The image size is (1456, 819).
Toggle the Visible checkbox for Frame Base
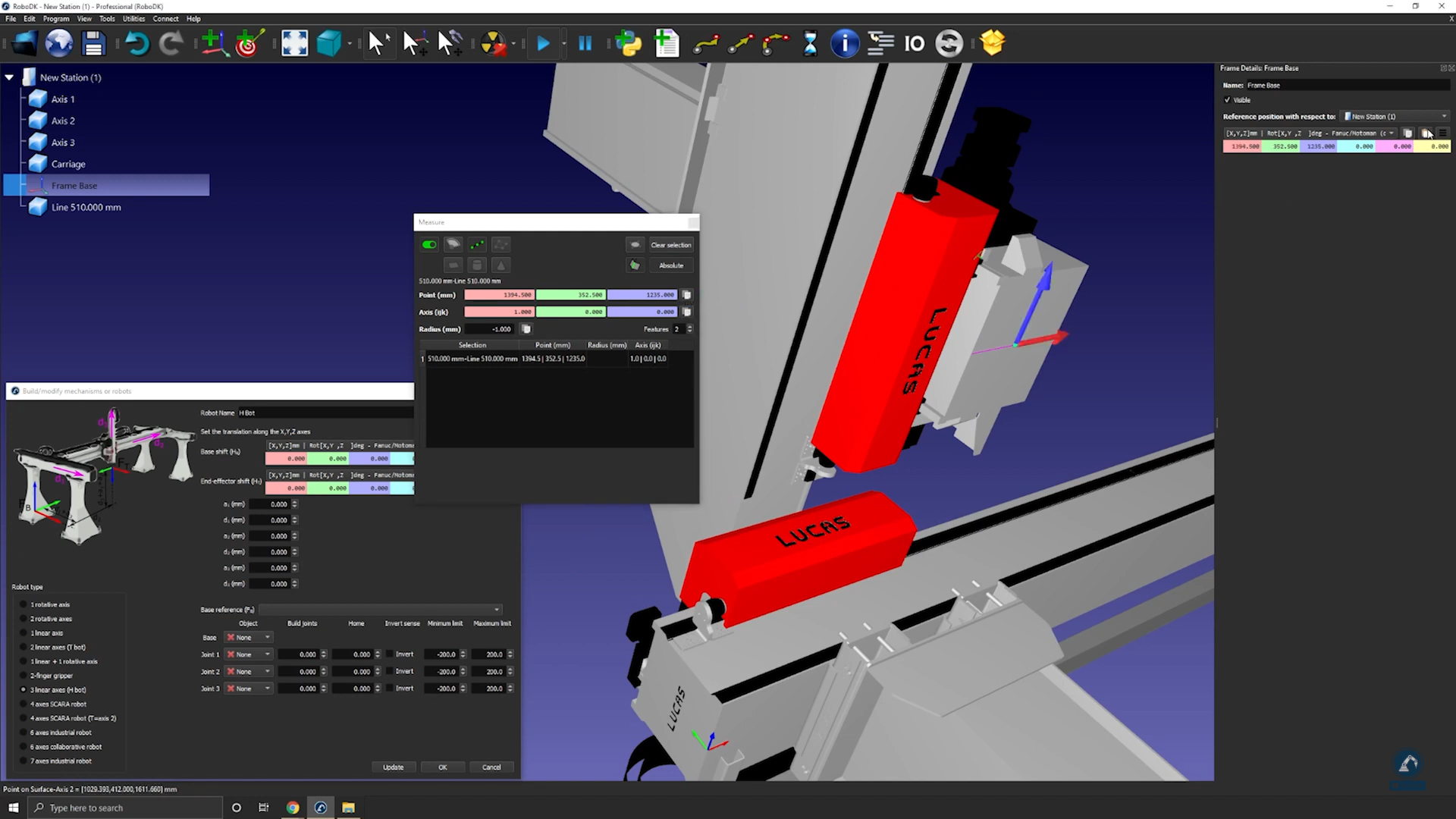[x=1228, y=100]
